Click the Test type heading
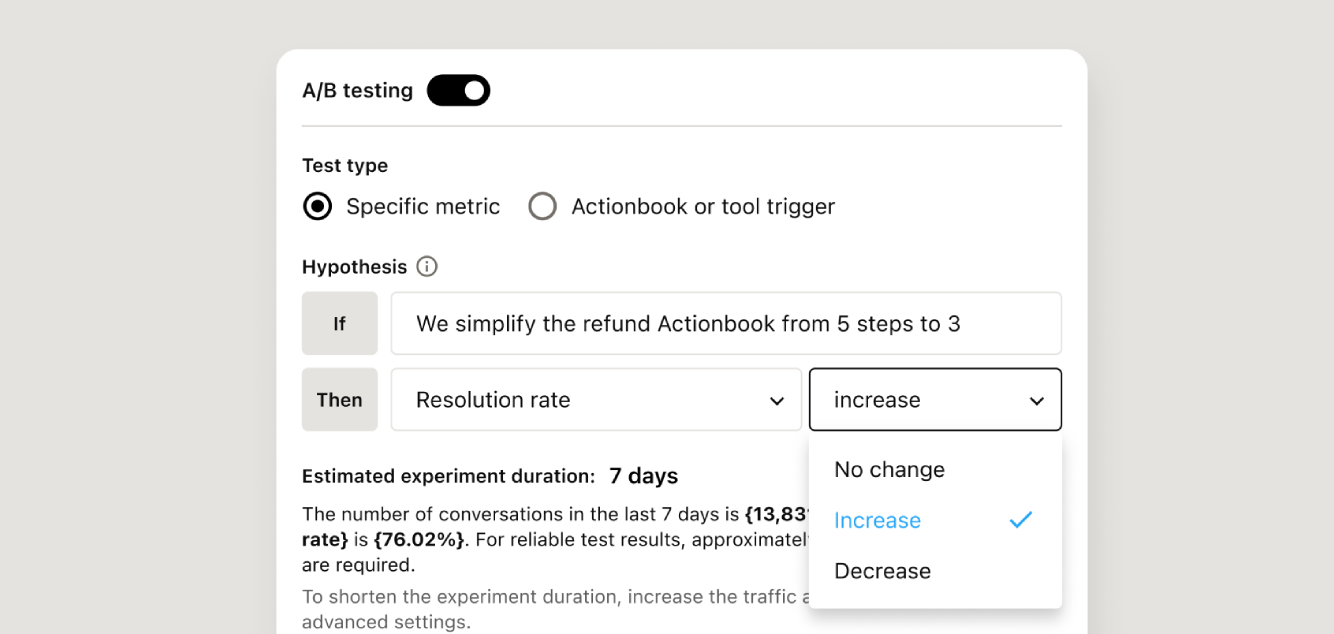This screenshot has height=634, width=1334. 345,166
